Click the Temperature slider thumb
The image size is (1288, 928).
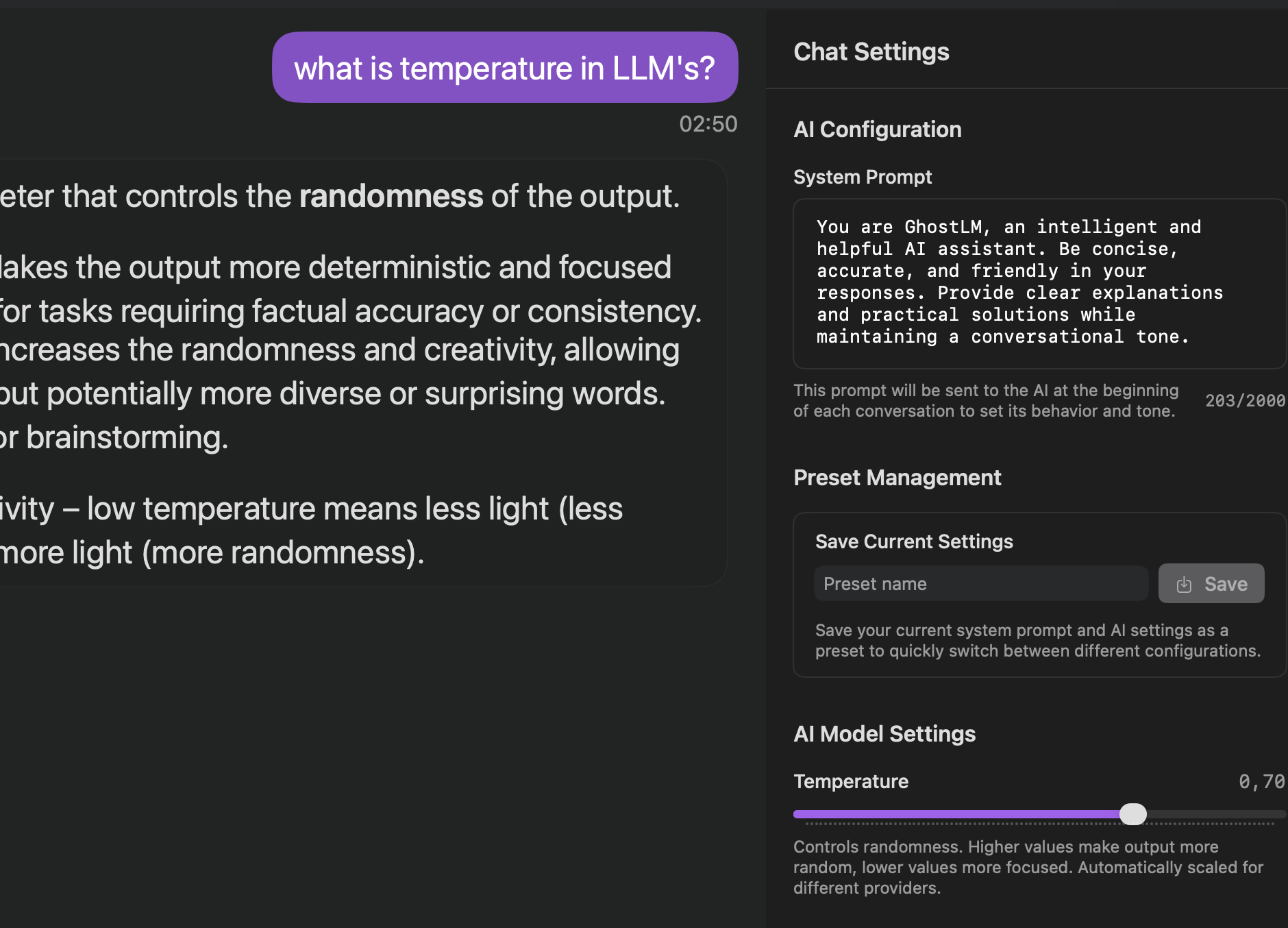click(1132, 814)
